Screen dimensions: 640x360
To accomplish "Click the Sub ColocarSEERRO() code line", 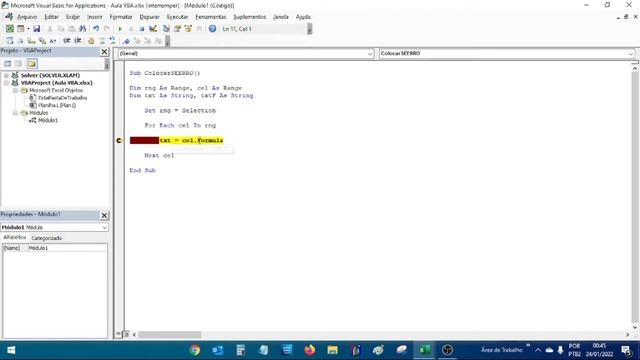I will click(165, 73).
